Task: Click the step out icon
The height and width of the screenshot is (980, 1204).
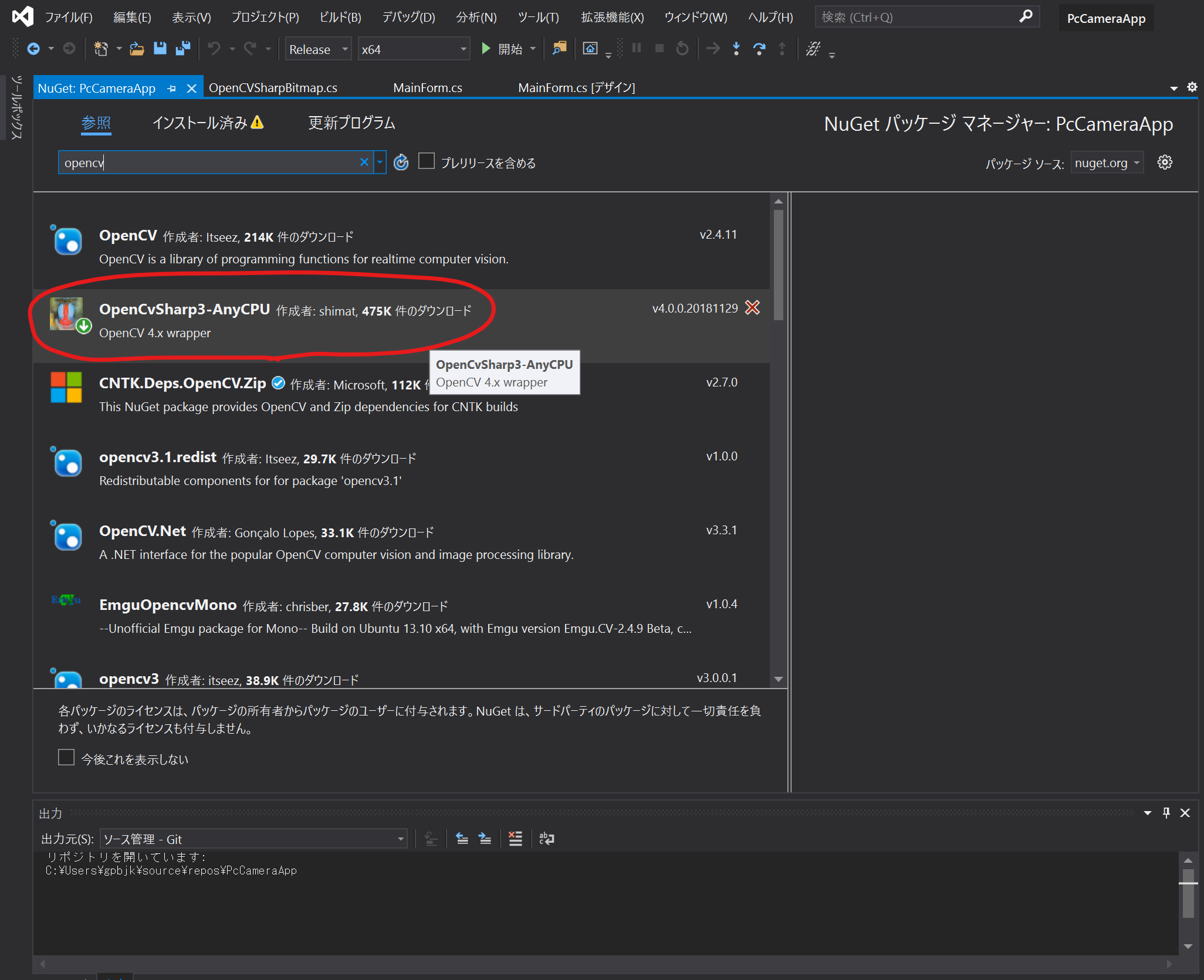Action: (x=782, y=49)
